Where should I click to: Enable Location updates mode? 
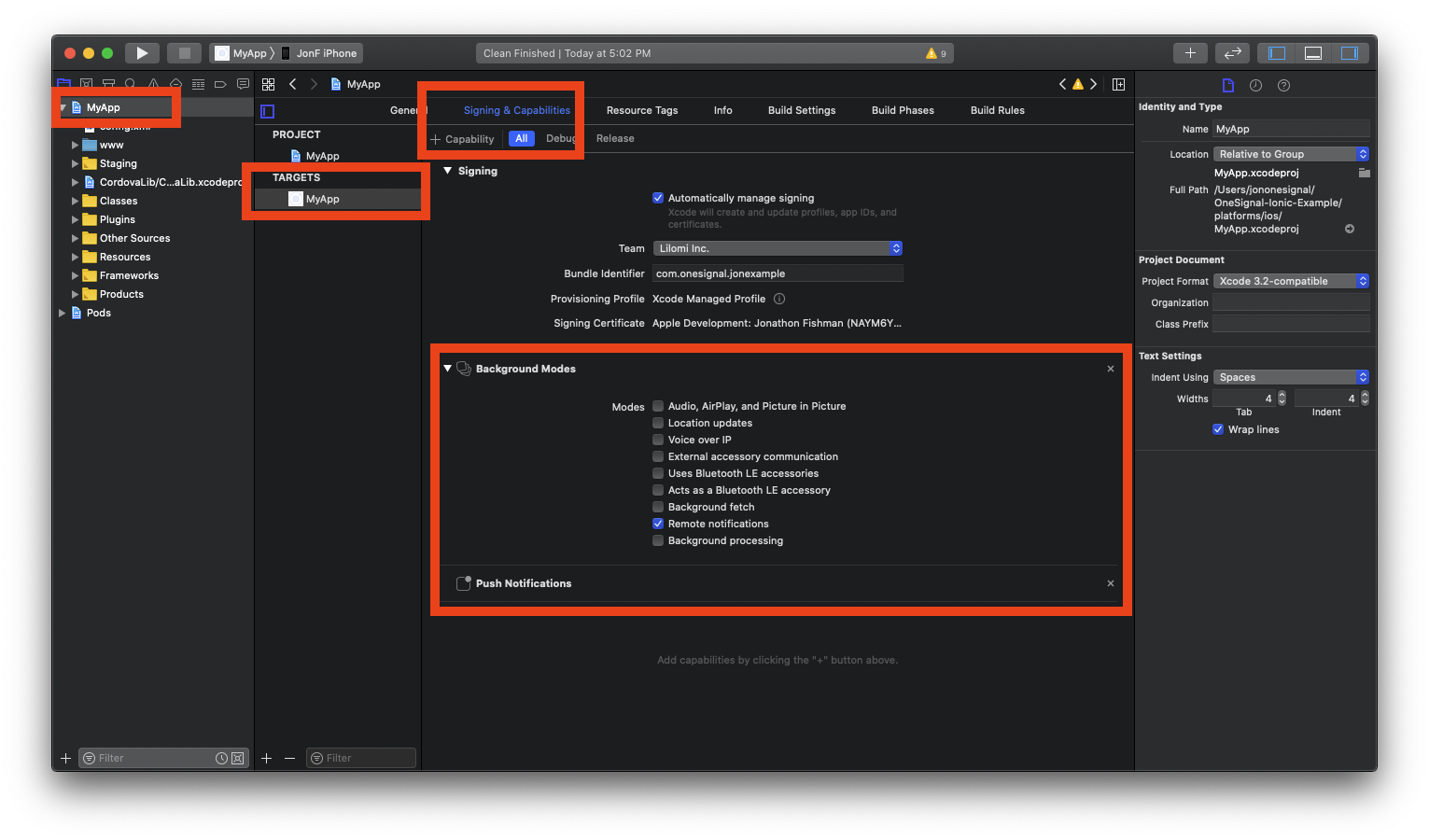click(658, 423)
